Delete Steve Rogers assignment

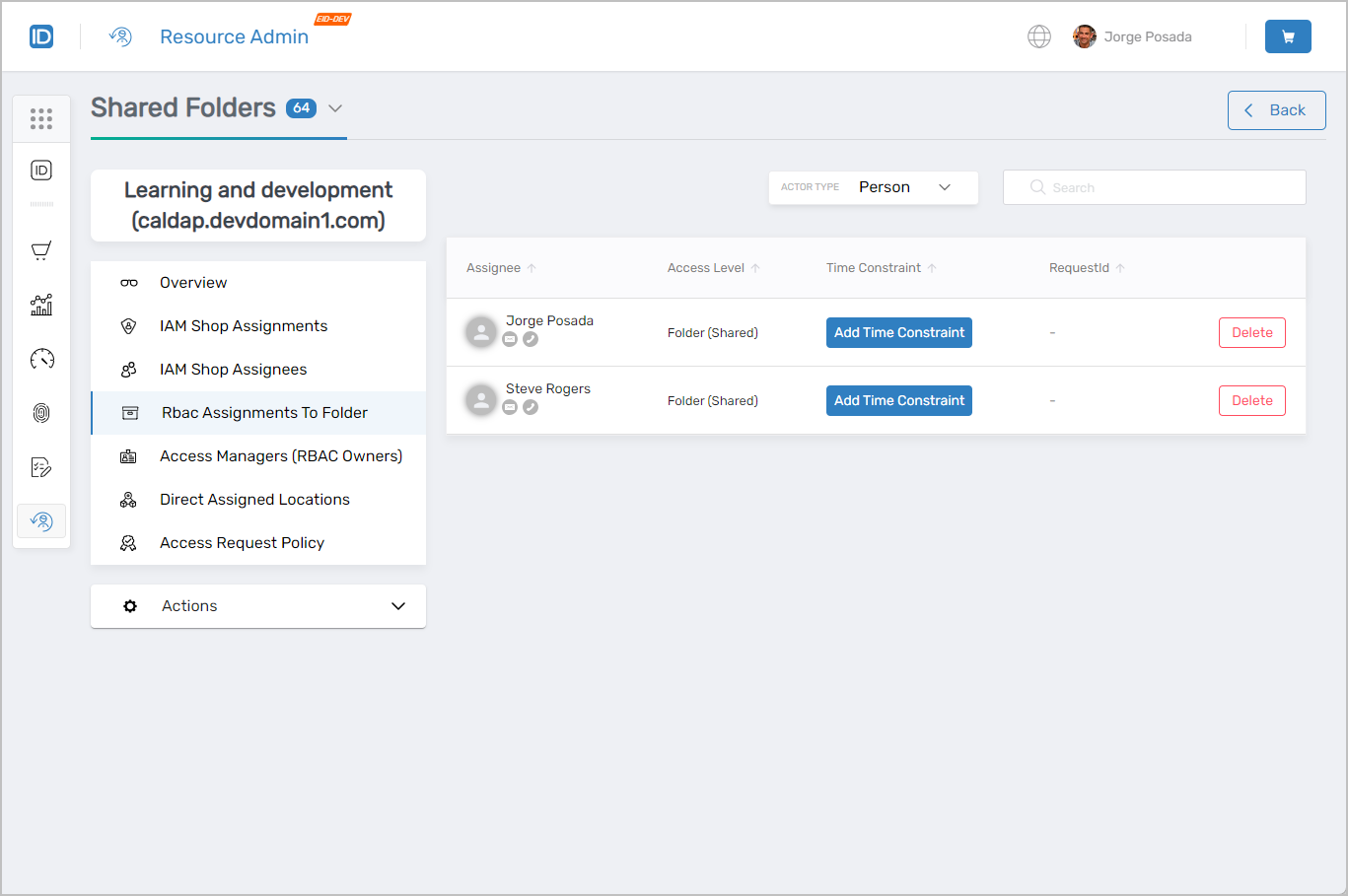pos(1251,401)
